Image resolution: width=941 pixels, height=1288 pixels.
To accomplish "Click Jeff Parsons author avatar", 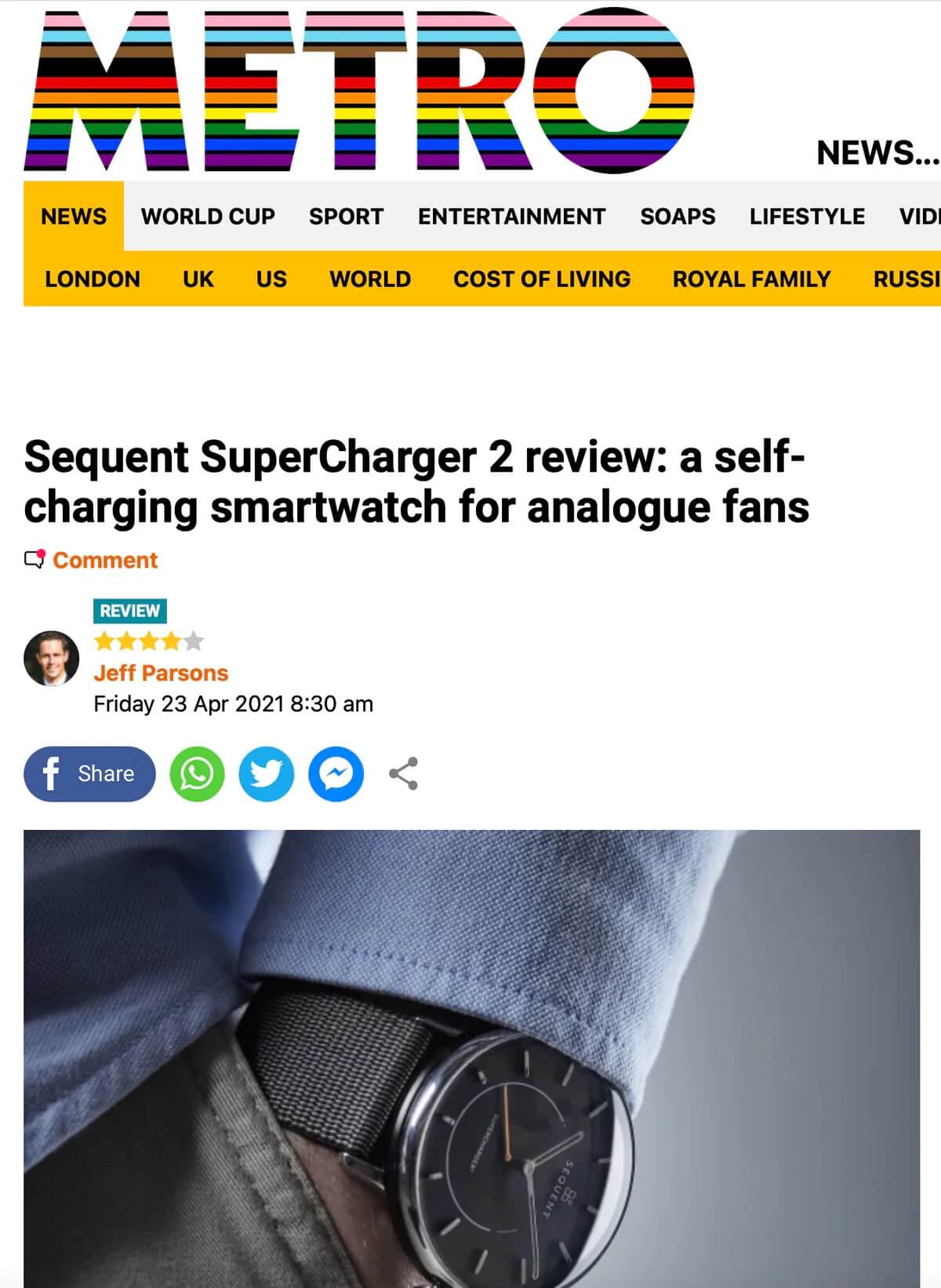I will click(52, 658).
